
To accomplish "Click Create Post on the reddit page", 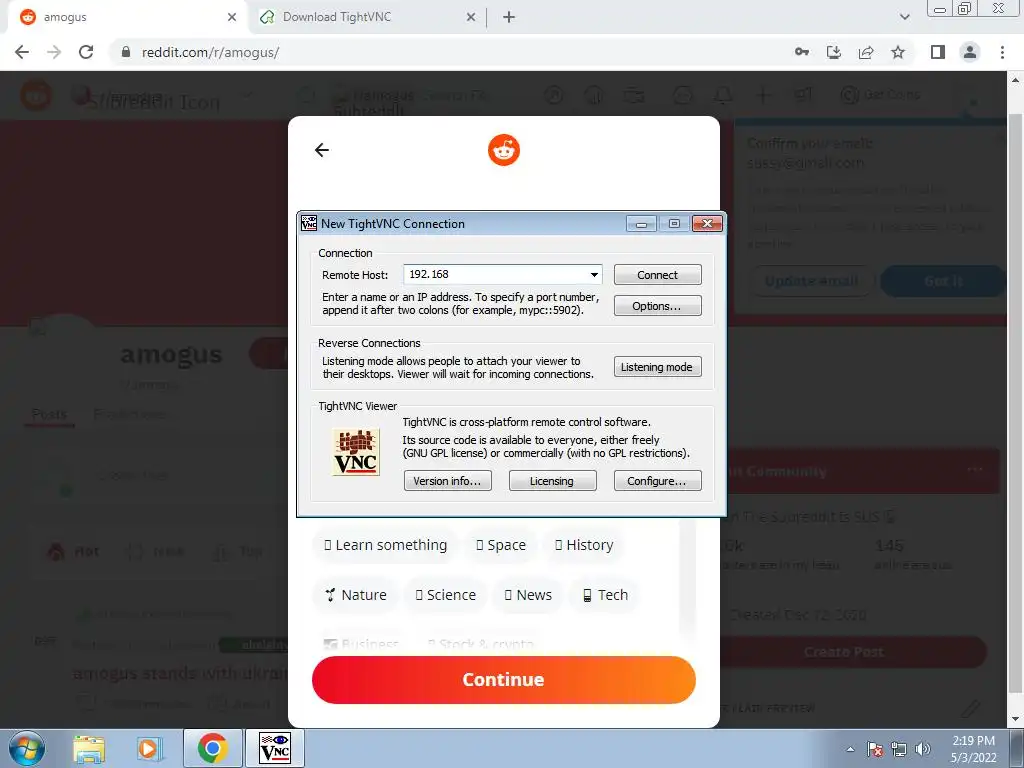I will (x=844, y=652).
